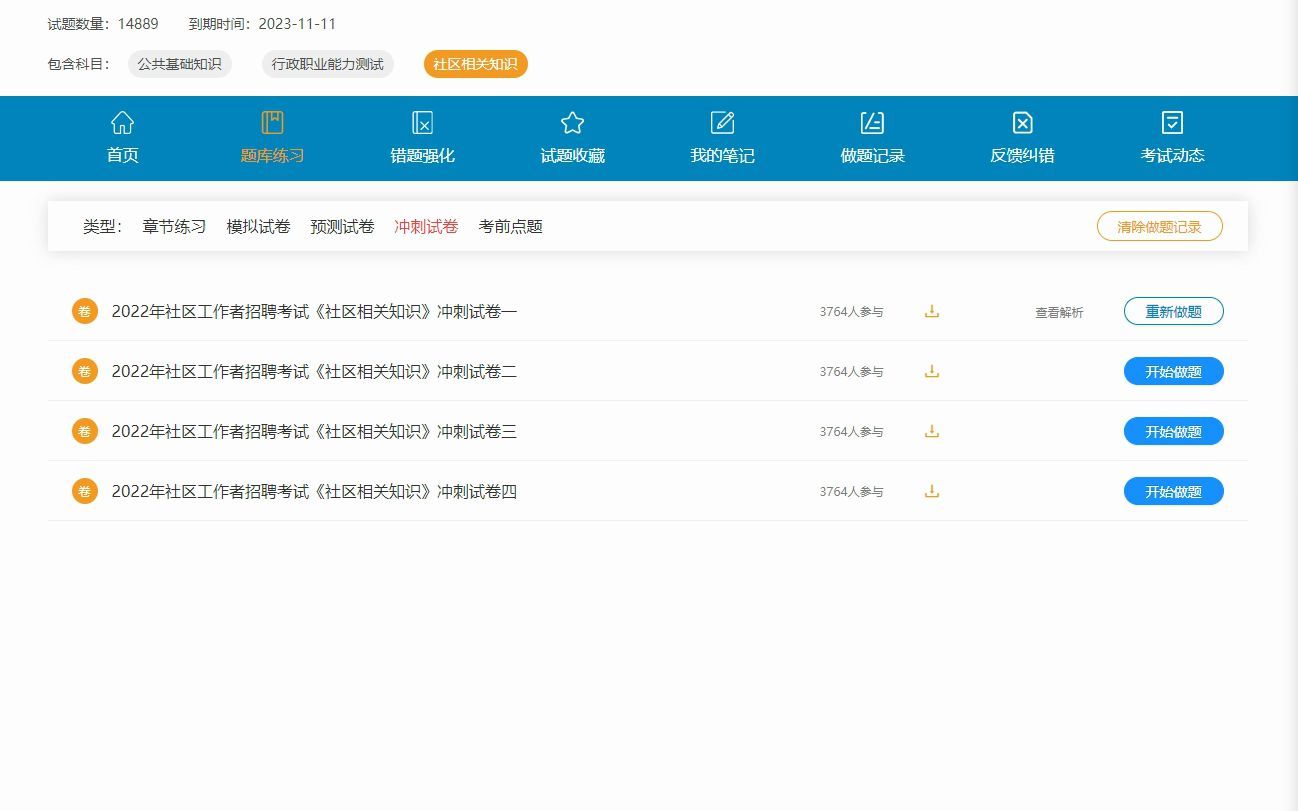This screenshot has height=811, width=1298.
Task: Open 查看解析 for 冲刺试卷一
Action: pyautogui.click(x=1059, y=312)
